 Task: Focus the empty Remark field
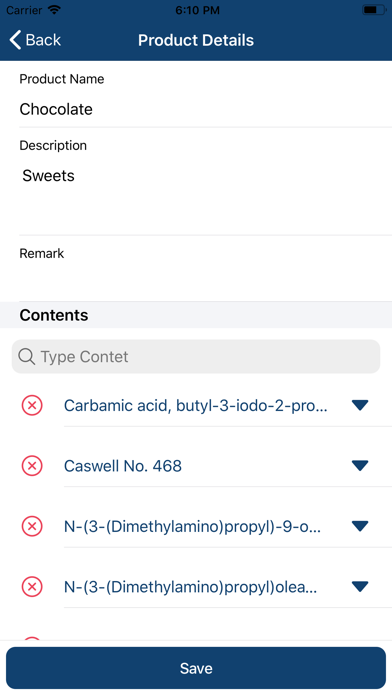205,280
